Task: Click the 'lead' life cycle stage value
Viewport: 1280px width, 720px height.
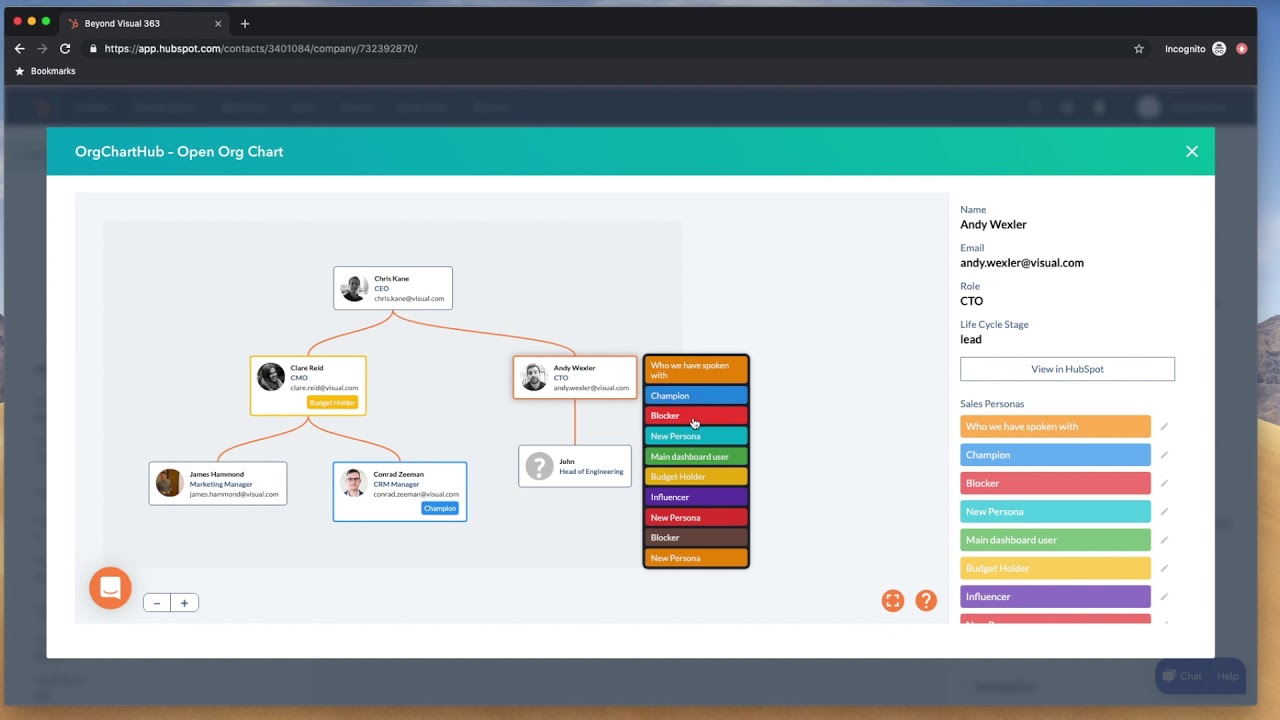Action: point(971,339)
